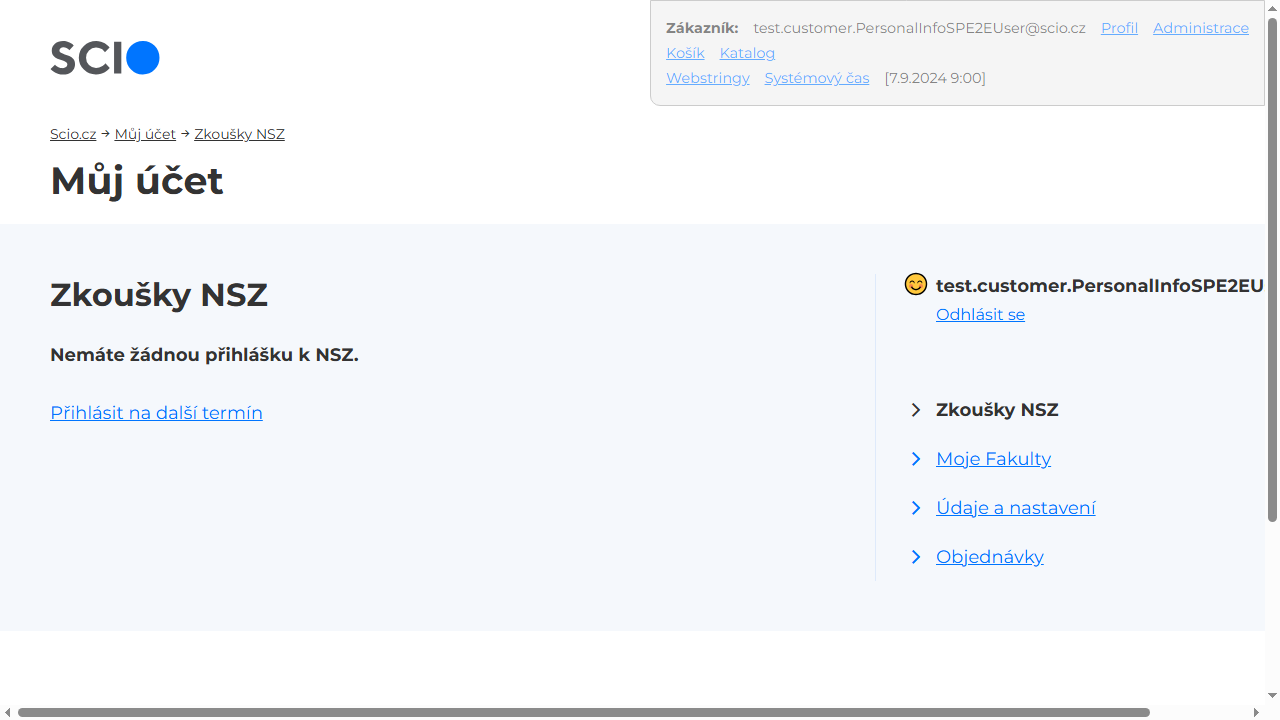Click the chevron next to Zkoušky NSZ
This screenshot has width=1280, height=720.
(x=916, y=410)
